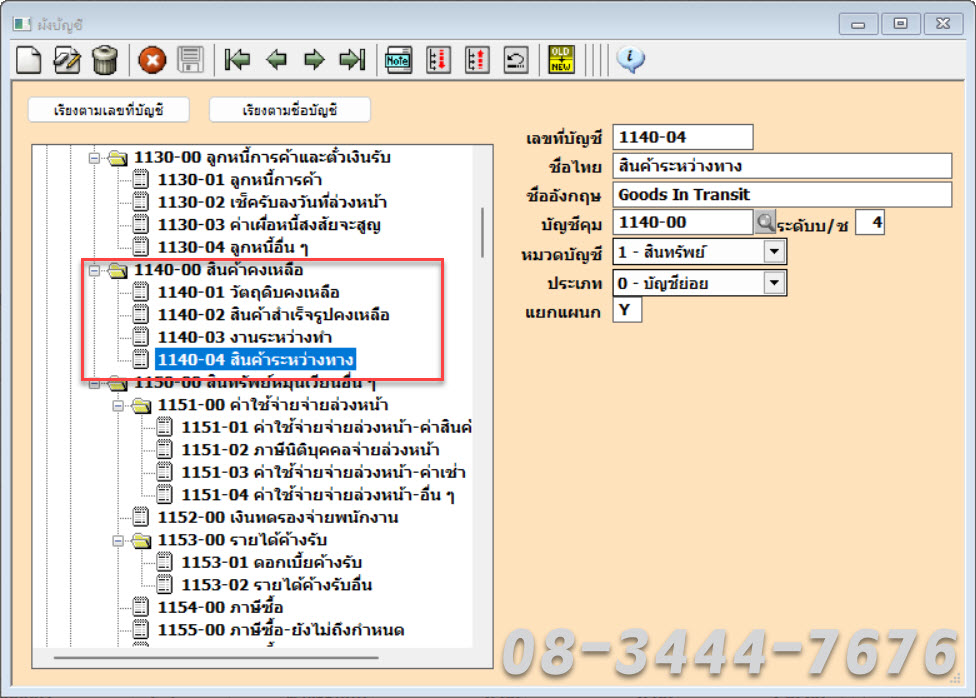Select 1155-00 ภาษีซื้อ-ยังไม่ถึงกำหนด
Image resolution: width=976 pixels, height=698 pixels.
pos(281,630)
